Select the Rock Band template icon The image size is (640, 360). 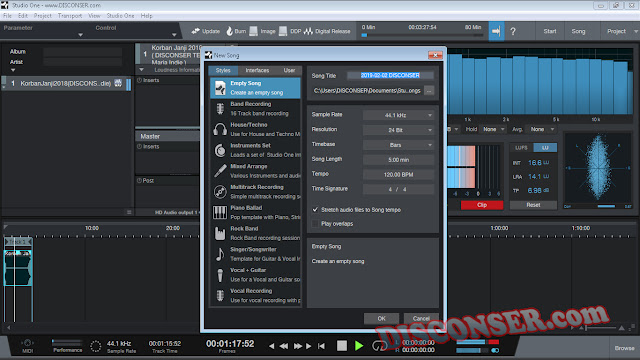[220, 233]
